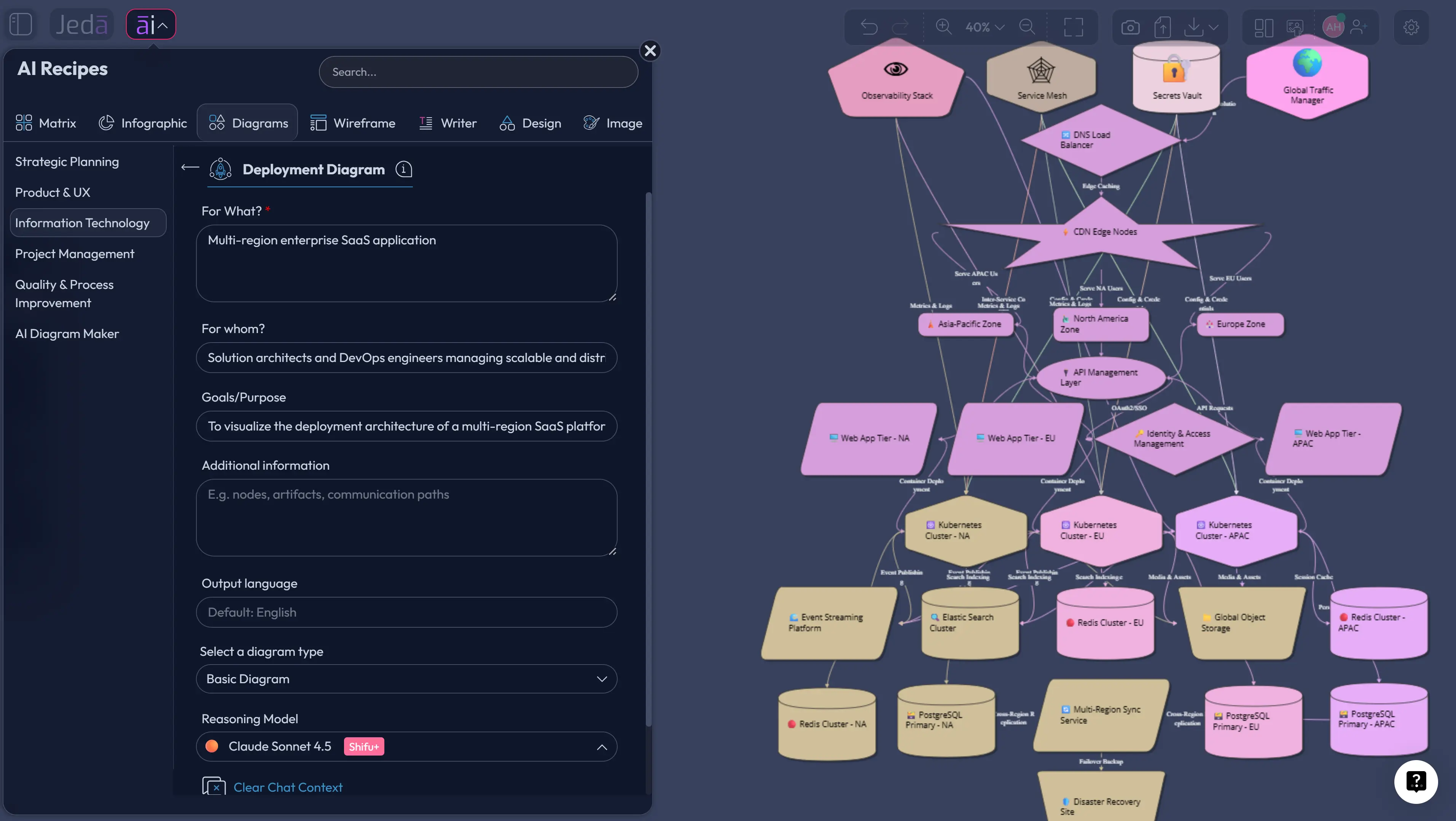Select the Disaster Recovery Site node
Viewport: 1456px width, 821px height.
point(1101,796)
